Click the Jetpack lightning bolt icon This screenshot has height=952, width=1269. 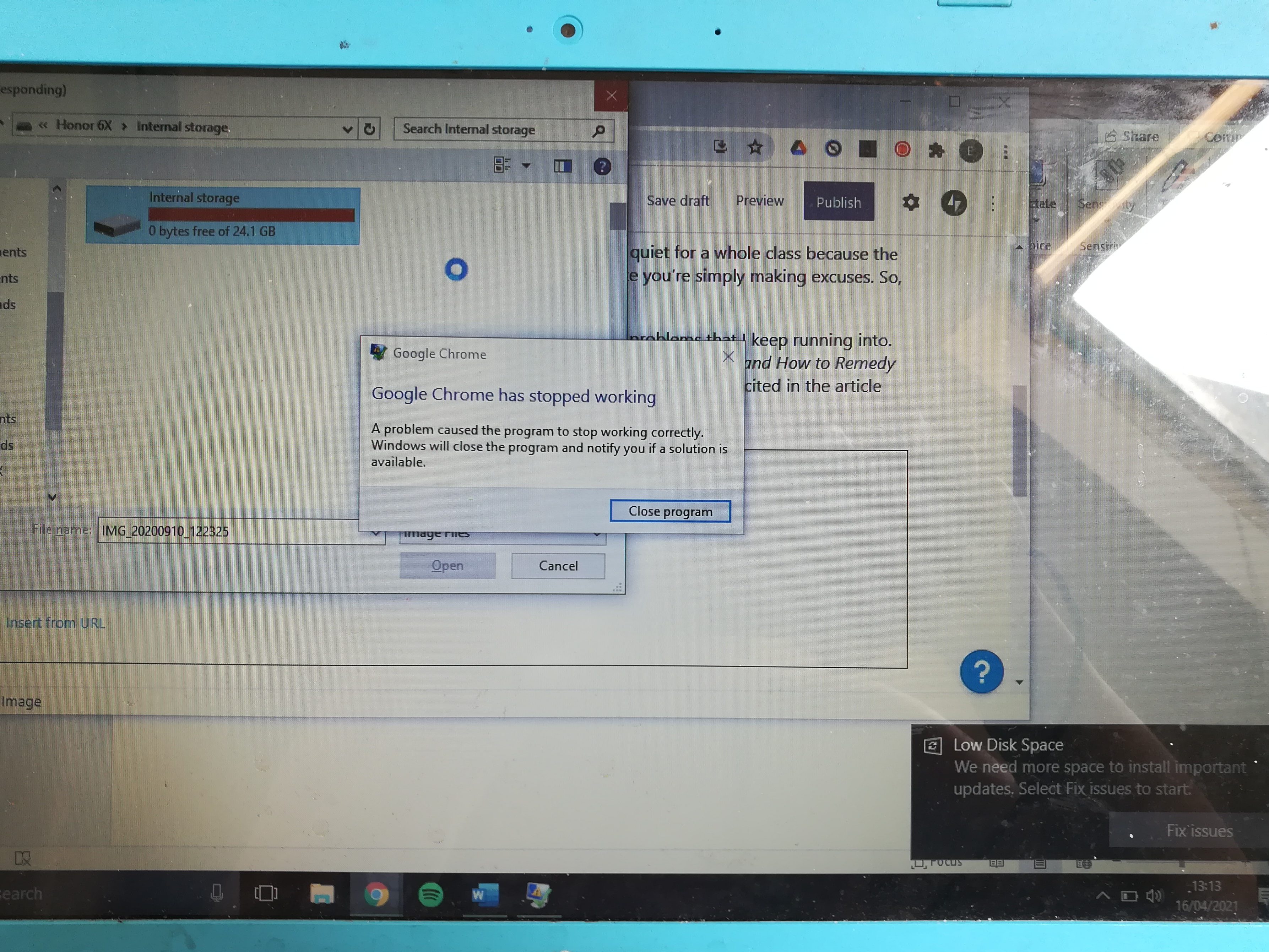pyautogui.click(x=954, y=203)
